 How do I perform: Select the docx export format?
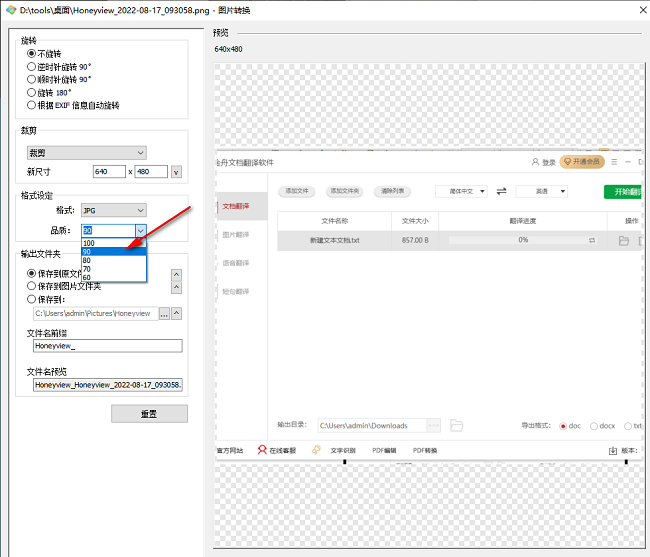click(x=602, y=426)
